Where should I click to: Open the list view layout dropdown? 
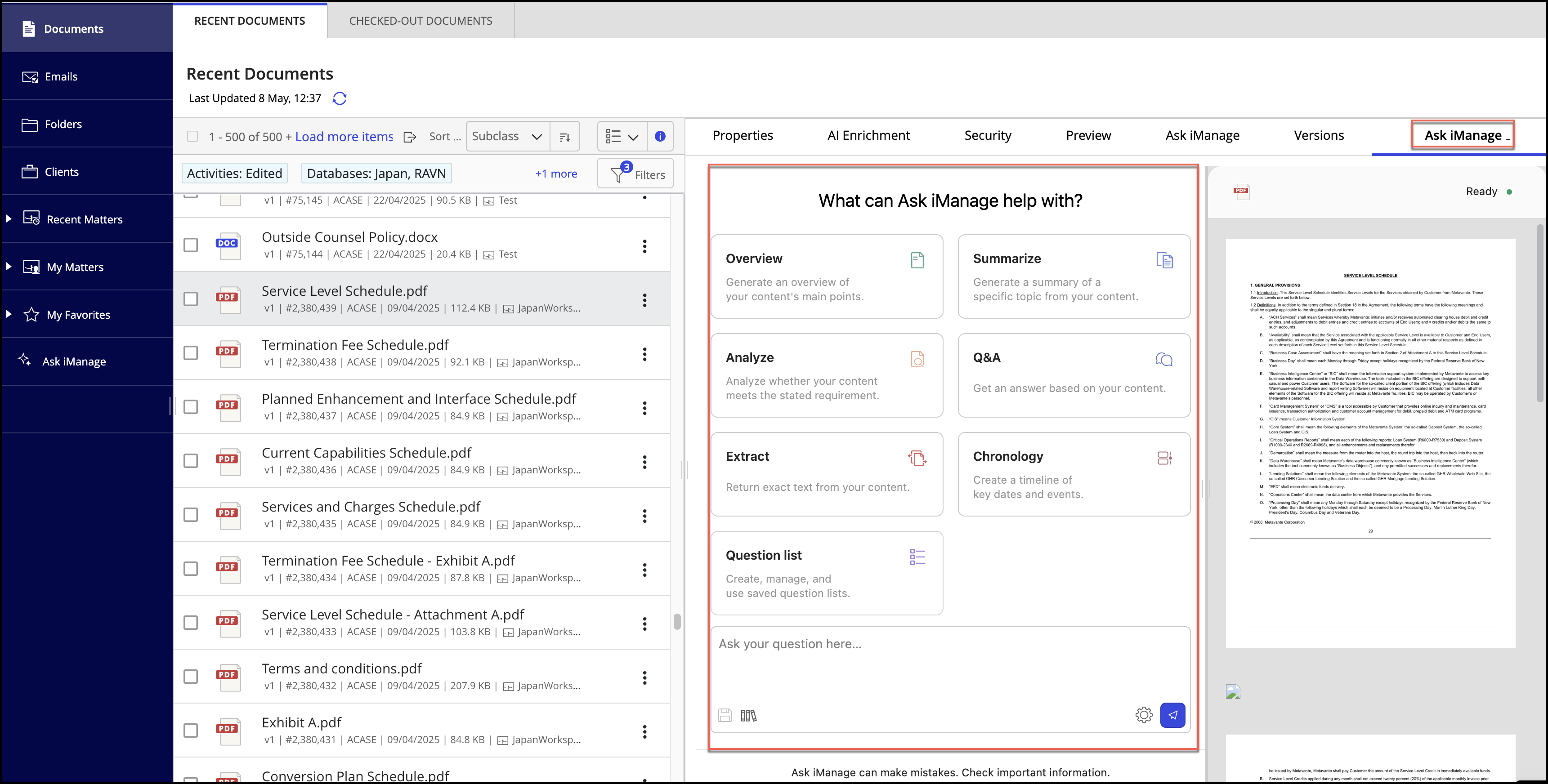click(x=622, y=136)
